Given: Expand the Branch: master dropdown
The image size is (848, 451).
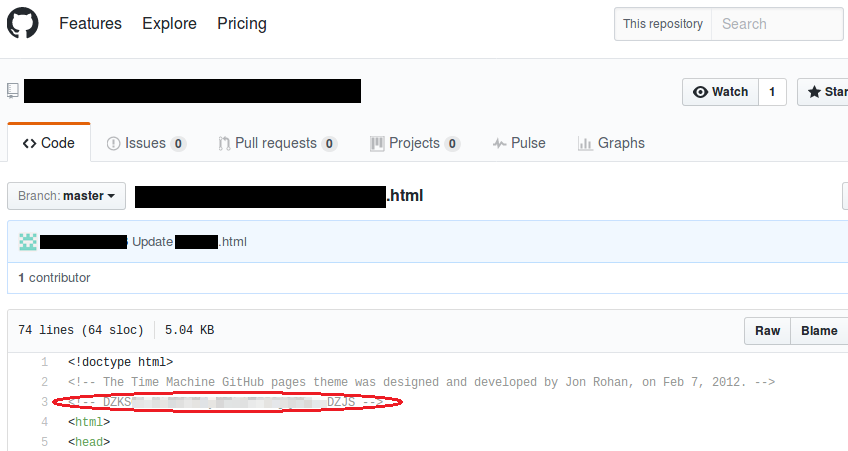Looking at the screenshot, I should tap(66, 196).
